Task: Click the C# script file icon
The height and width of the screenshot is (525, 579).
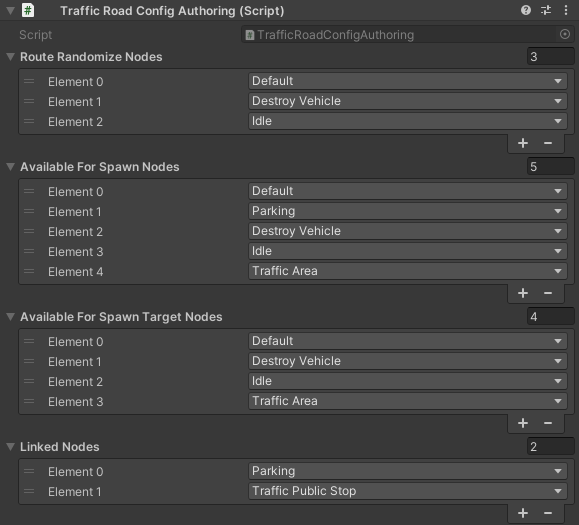Action: pyautogui.click(x=28, y=10)
